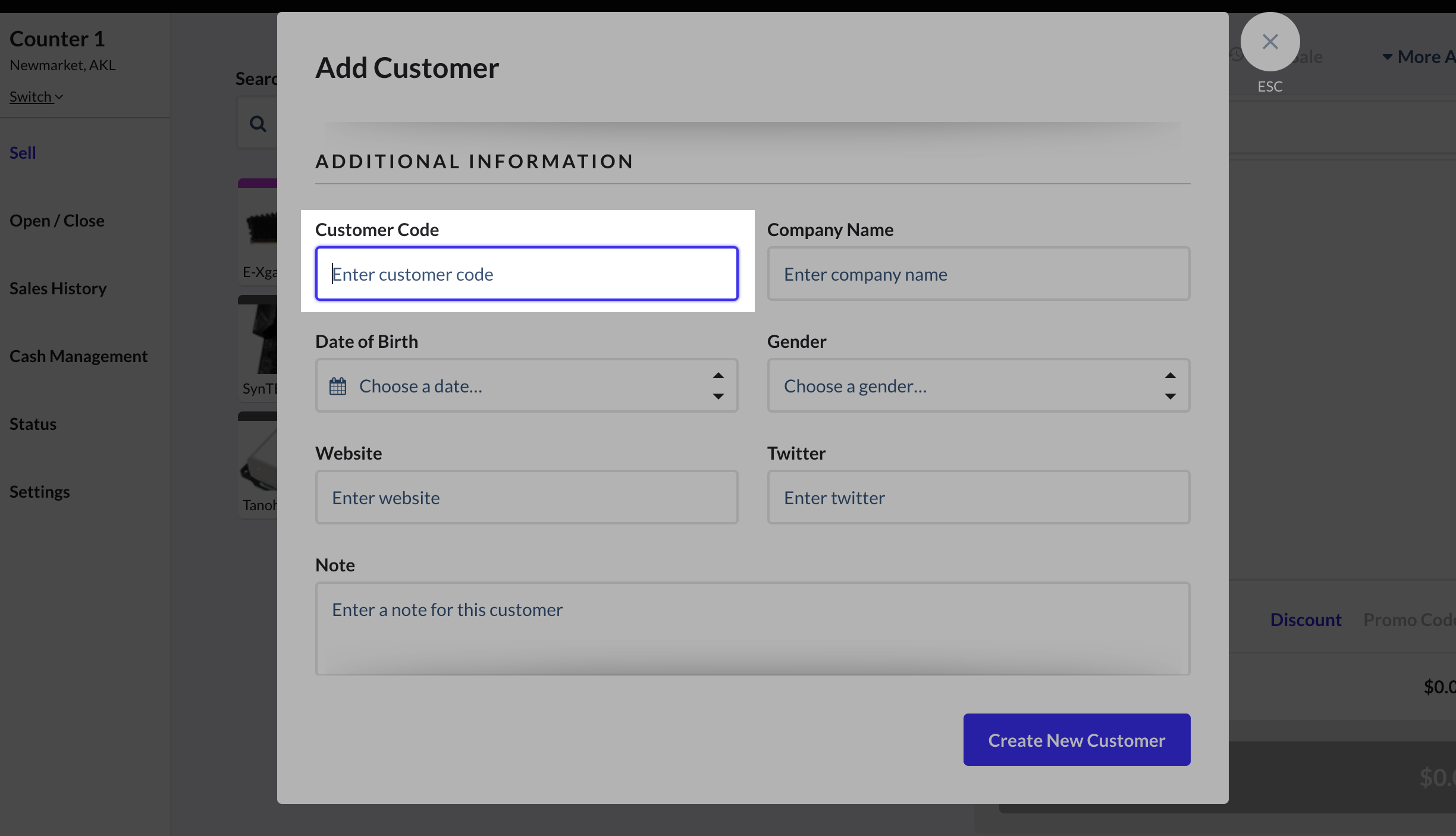The width and height of the screenshot is (1456, 836).
Task: Click Create New Customer button
Action: click(1077, 740)
